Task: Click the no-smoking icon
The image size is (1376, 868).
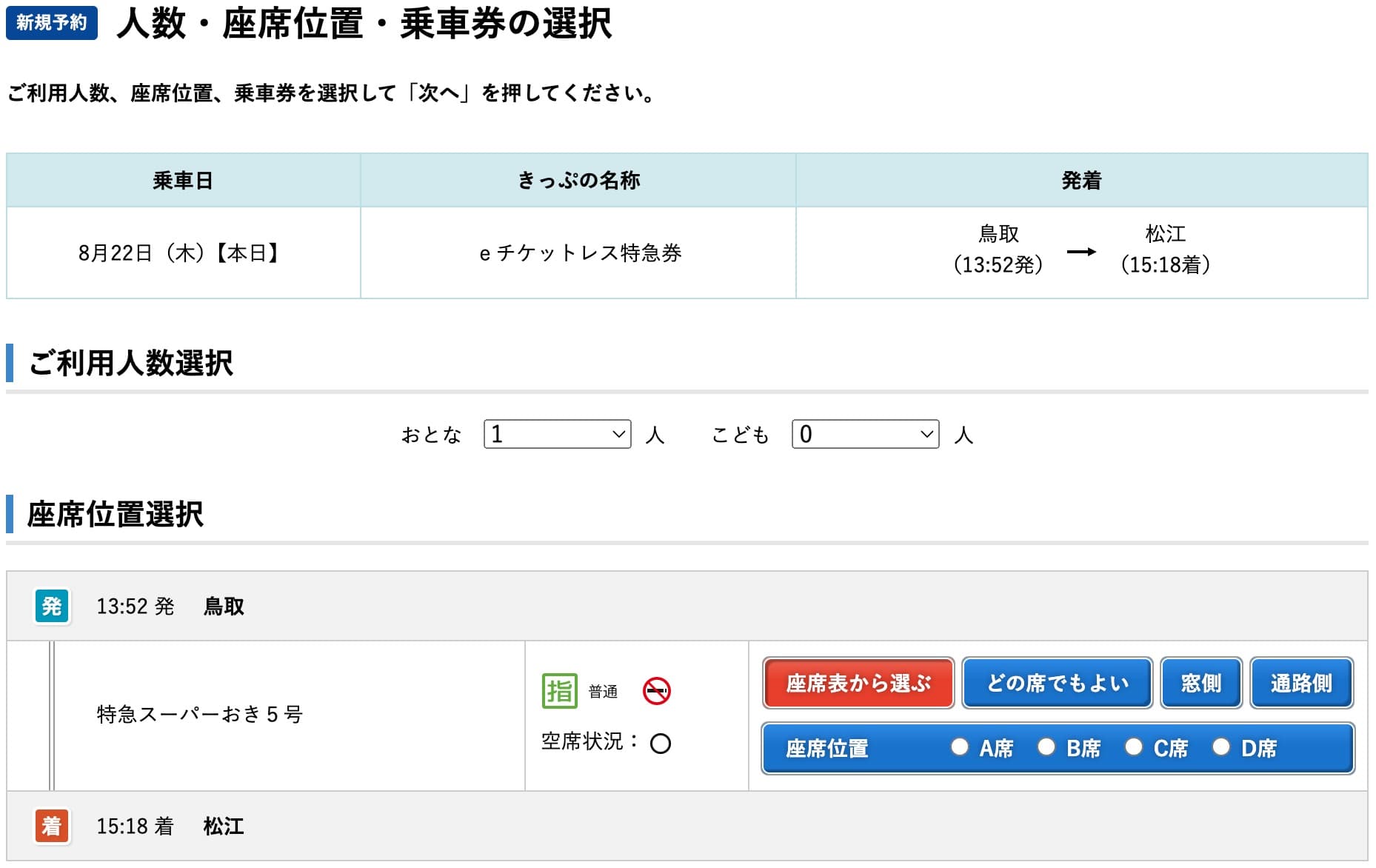Action: [656, 691]
